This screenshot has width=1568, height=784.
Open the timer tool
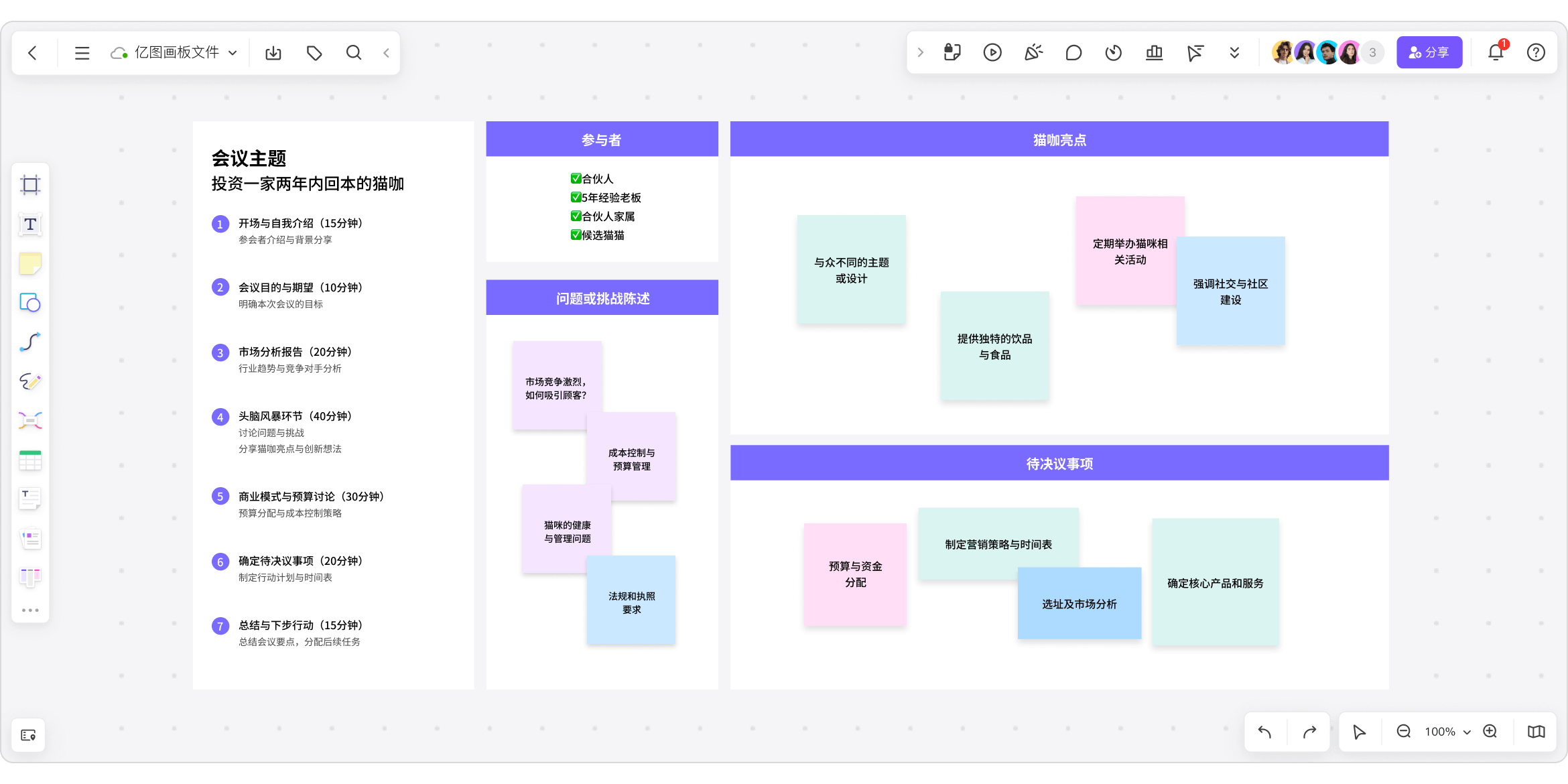pyautogui.click(x=1113, y=52)
